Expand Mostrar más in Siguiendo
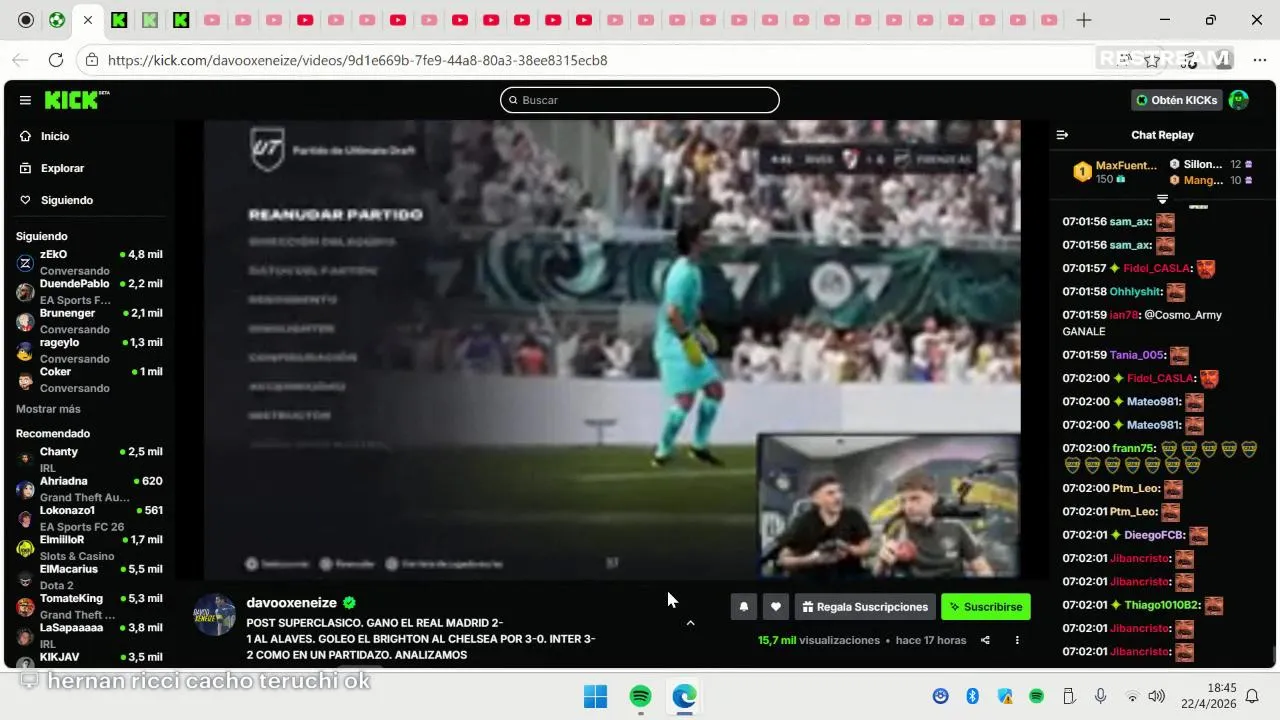This screenshot has height=720, width=1280. click(48, 409)
